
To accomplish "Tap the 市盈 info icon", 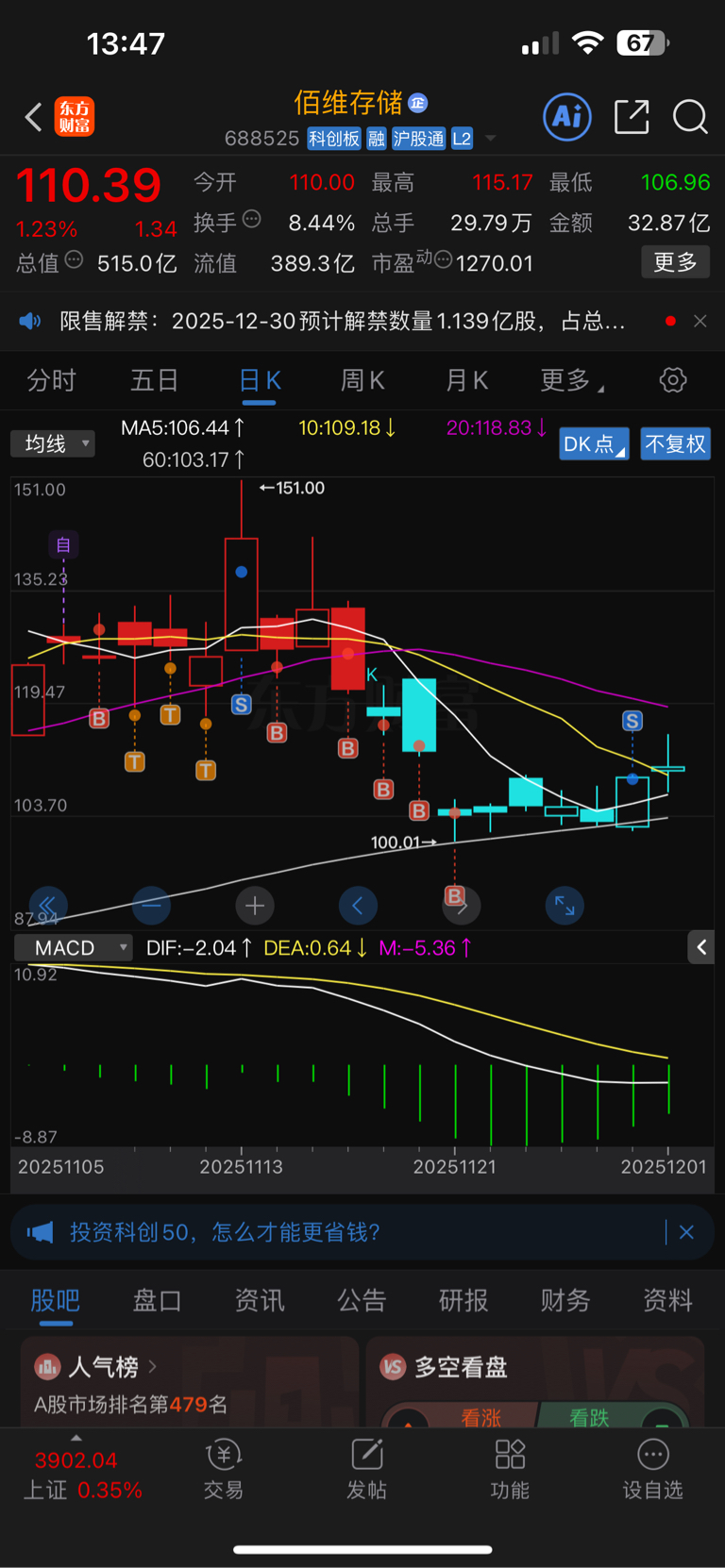I will pyautogui.click(x=442, y=259).
